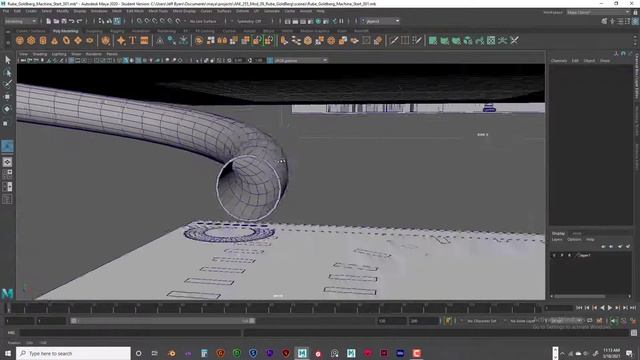The width and height of the screenshot is (640, 360).
Task: Click the polygon Type (T) shelf icon
Action: coord(133,40)
